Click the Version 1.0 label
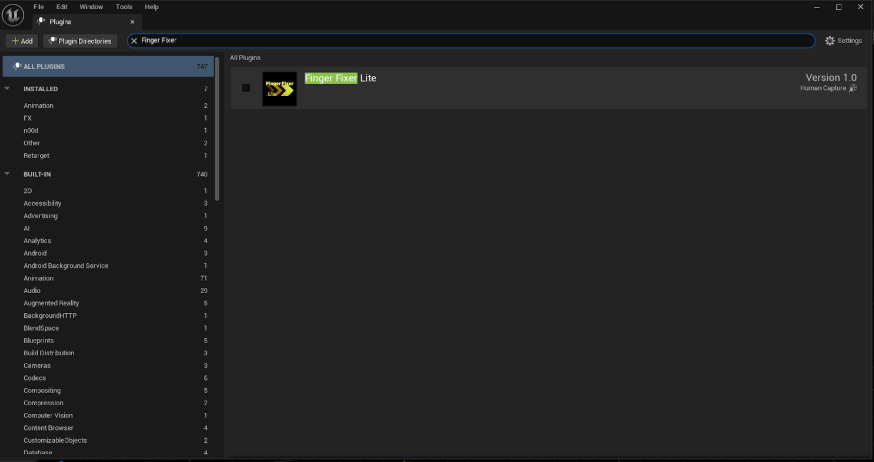This screenshot has width=874, height=462. point(831,77)
